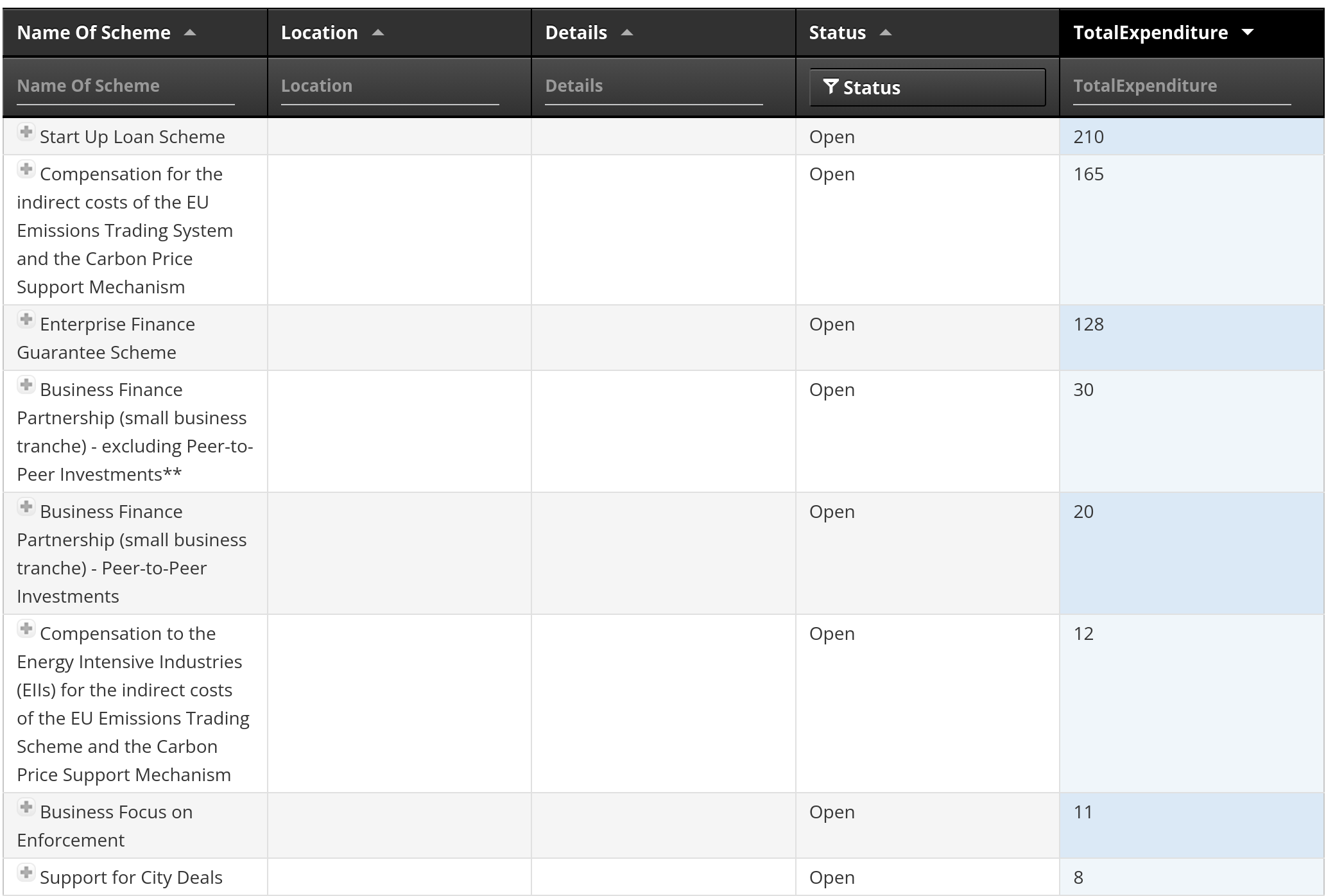Click the plus icon beside Start Up Loan Scheme
Image resolution: width=1326 pixels, height=896 pixels.
(x=26, y=132)
